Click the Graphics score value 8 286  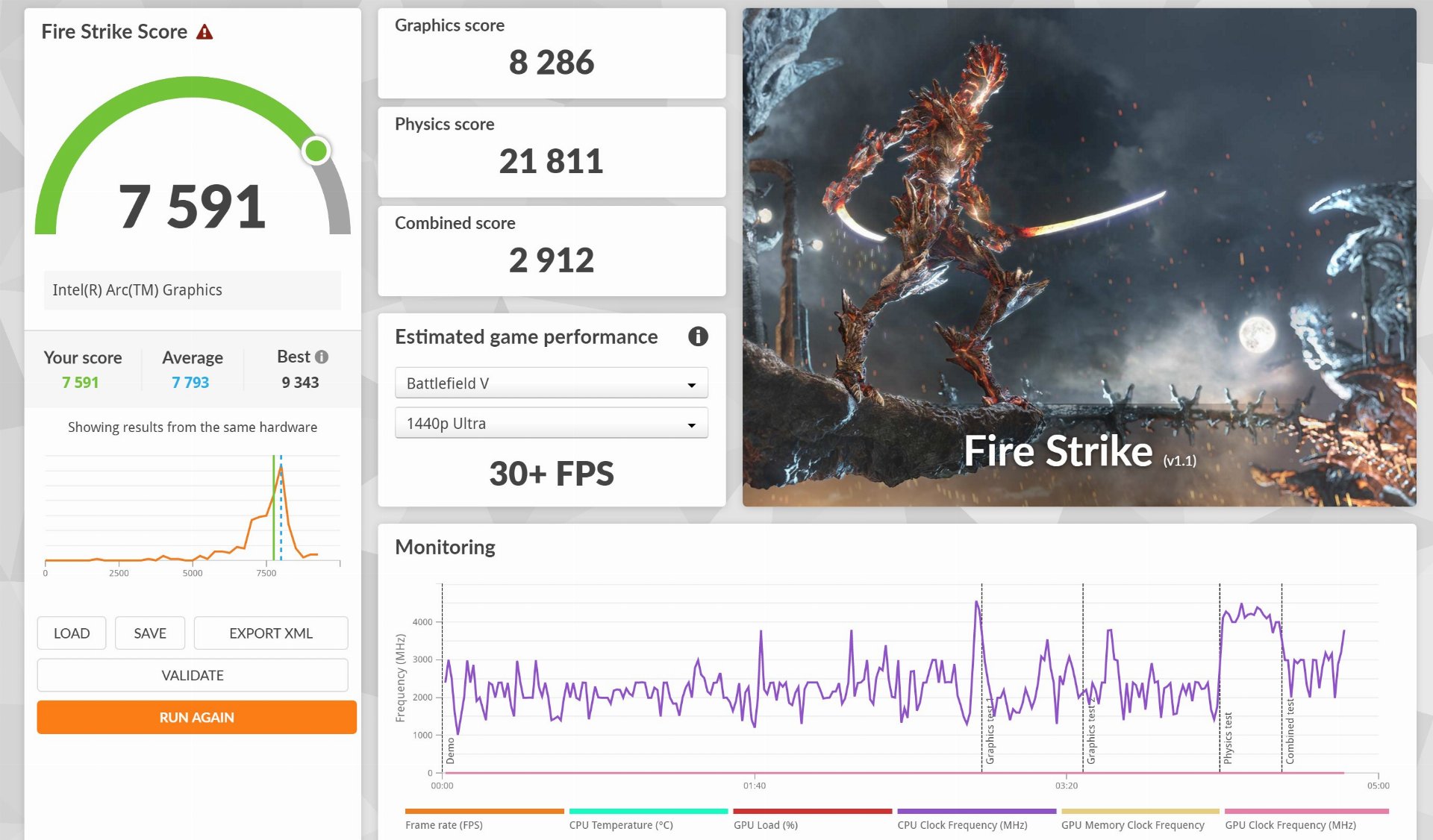[x=552, y=63]
